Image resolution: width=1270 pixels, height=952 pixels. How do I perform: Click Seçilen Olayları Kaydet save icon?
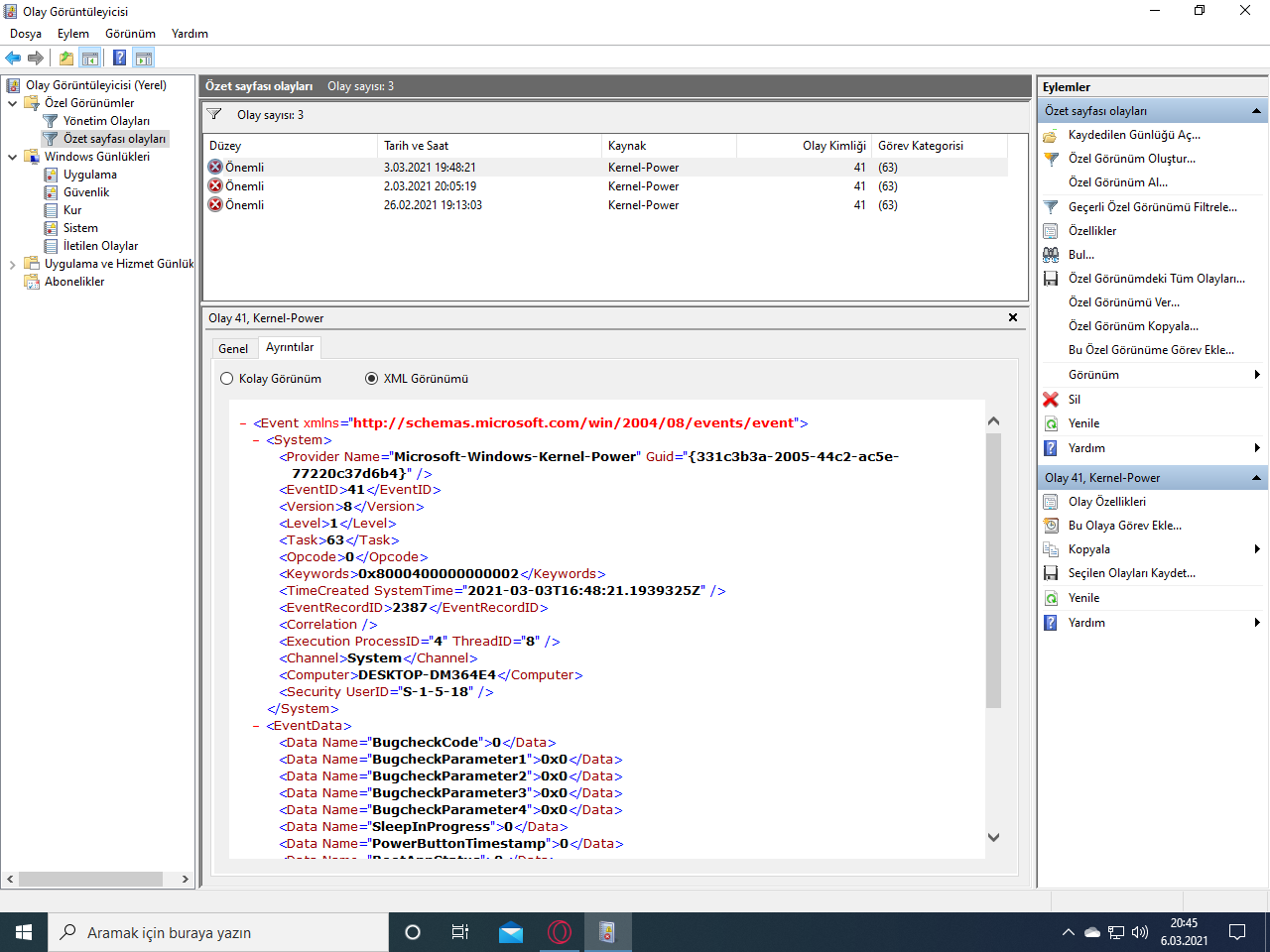1051,573
